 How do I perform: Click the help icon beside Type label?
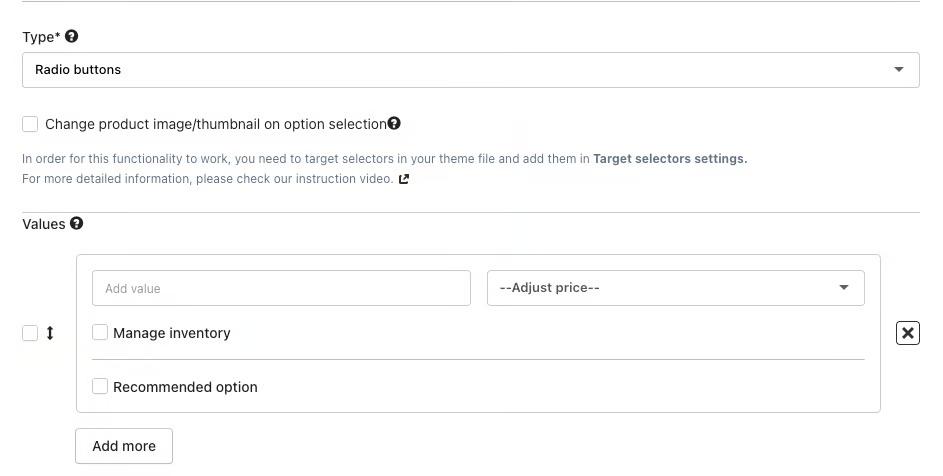[71, 36]
